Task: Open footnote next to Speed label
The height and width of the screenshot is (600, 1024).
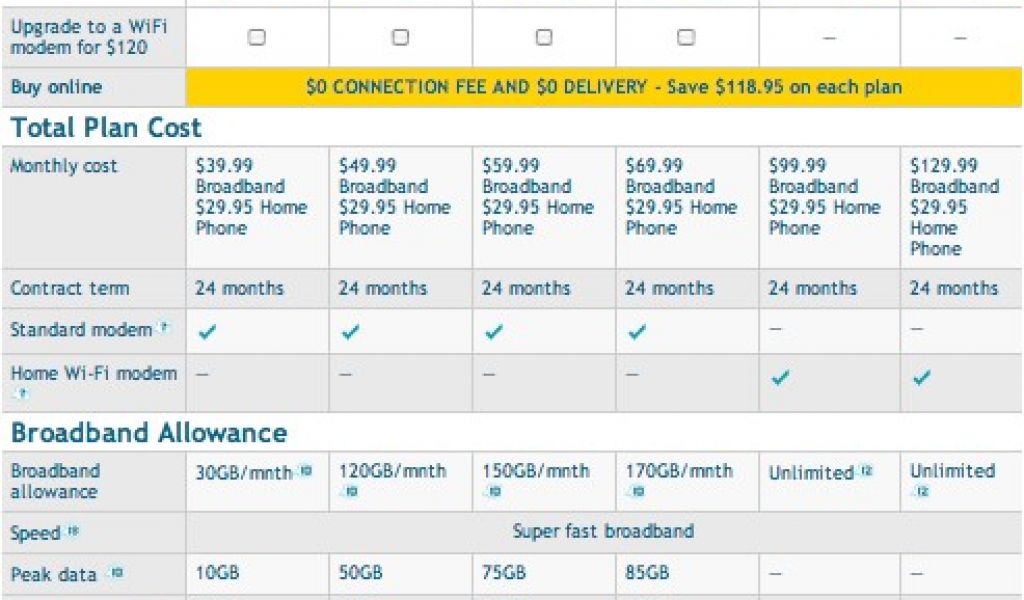Action: coord(74,533)
